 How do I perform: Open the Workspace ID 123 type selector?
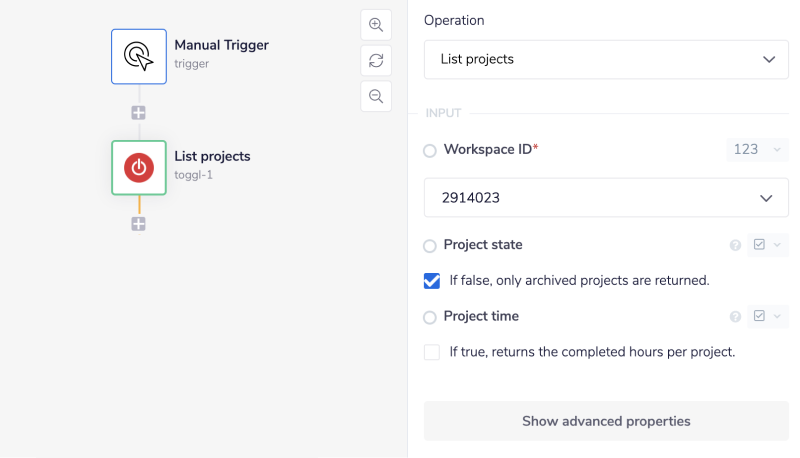757,150
